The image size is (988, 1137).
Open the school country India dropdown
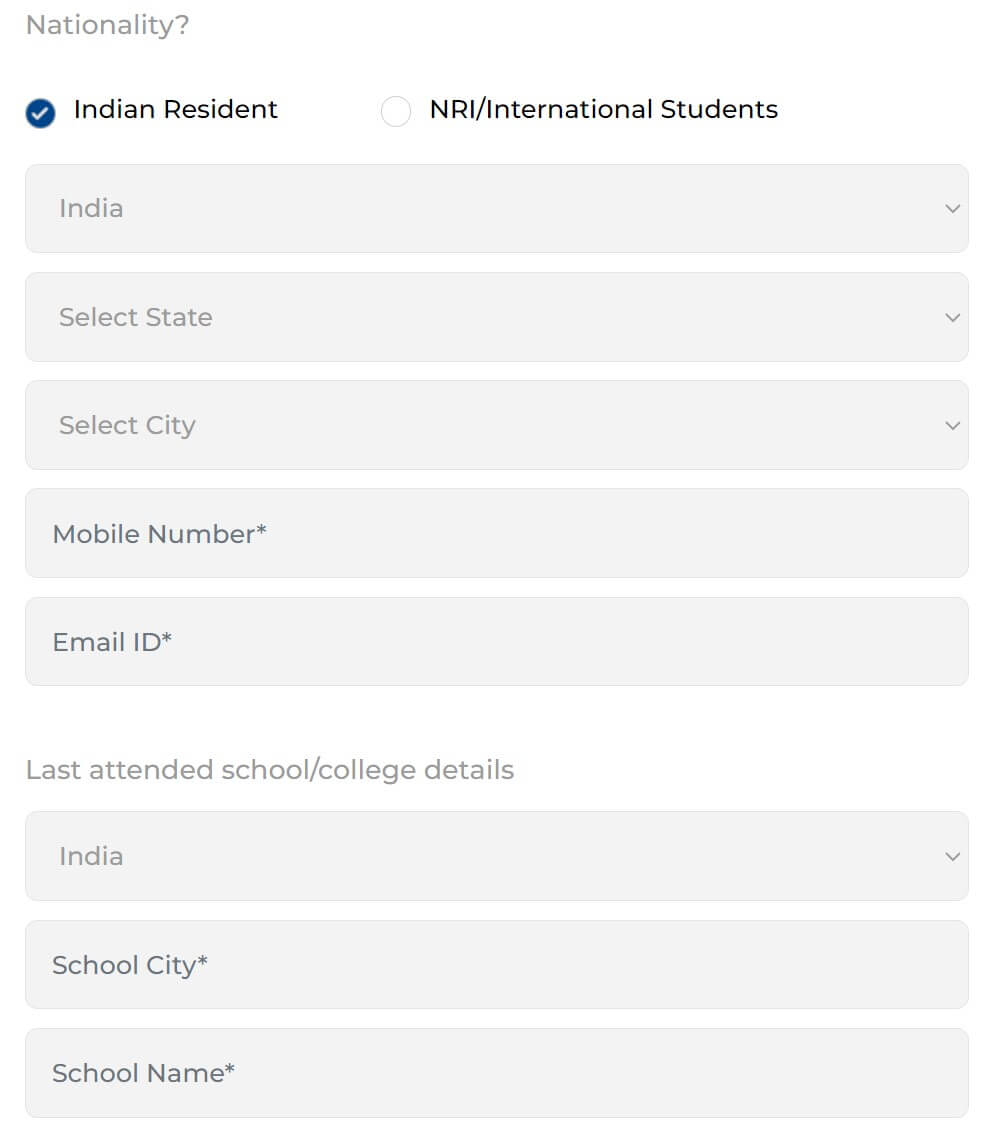[x=497, y=856]
